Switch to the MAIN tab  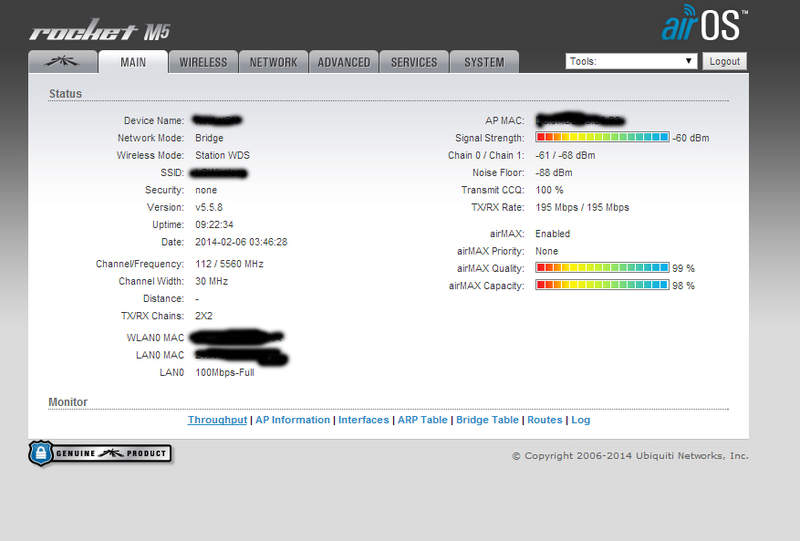point(133,62)
